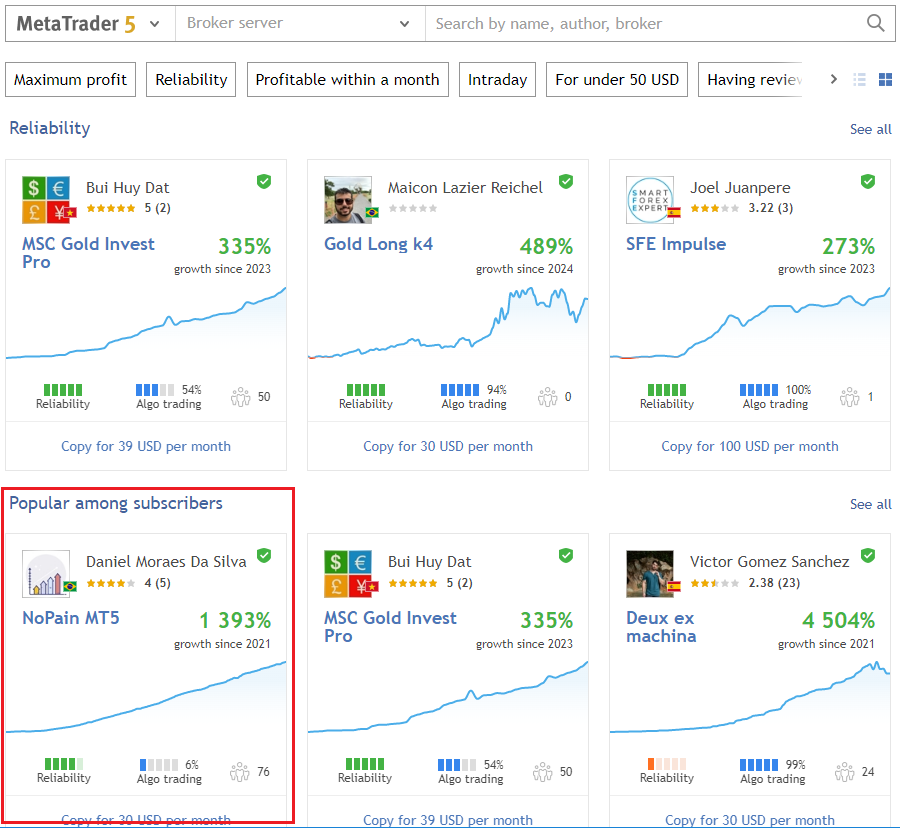The height and width of the screenshot is (828, 900).
Task: Open NoPain MT5 signal title
Action: pyautogui.click(x=71, y=618)
